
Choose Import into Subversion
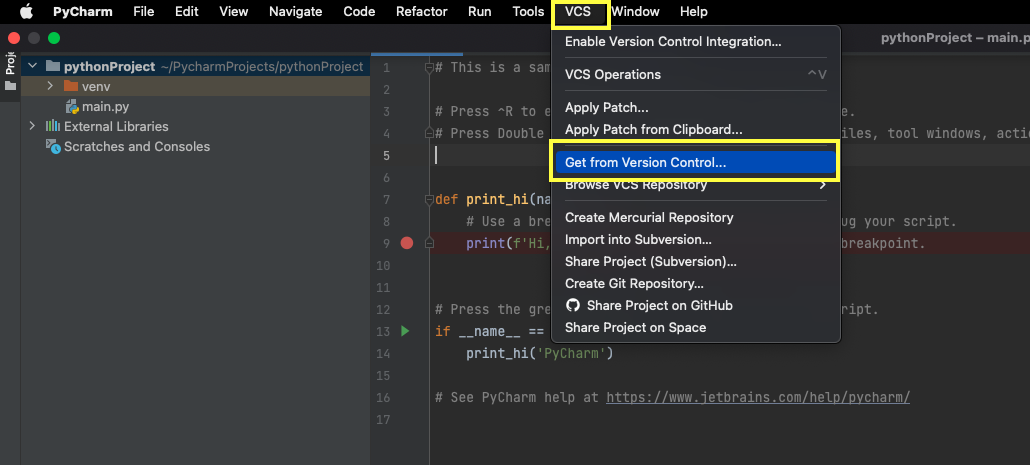coord(696,240)
